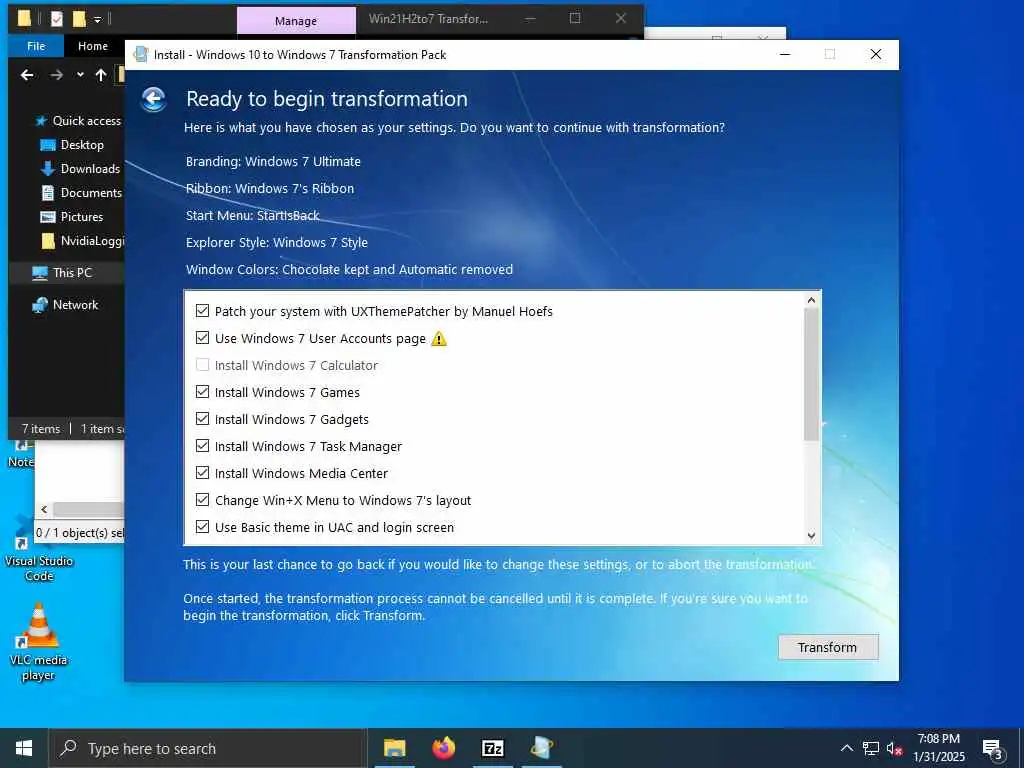Click the taskbar clock showing 7:08 PM
Screen dimensions: 1024x768
[938, 748]
